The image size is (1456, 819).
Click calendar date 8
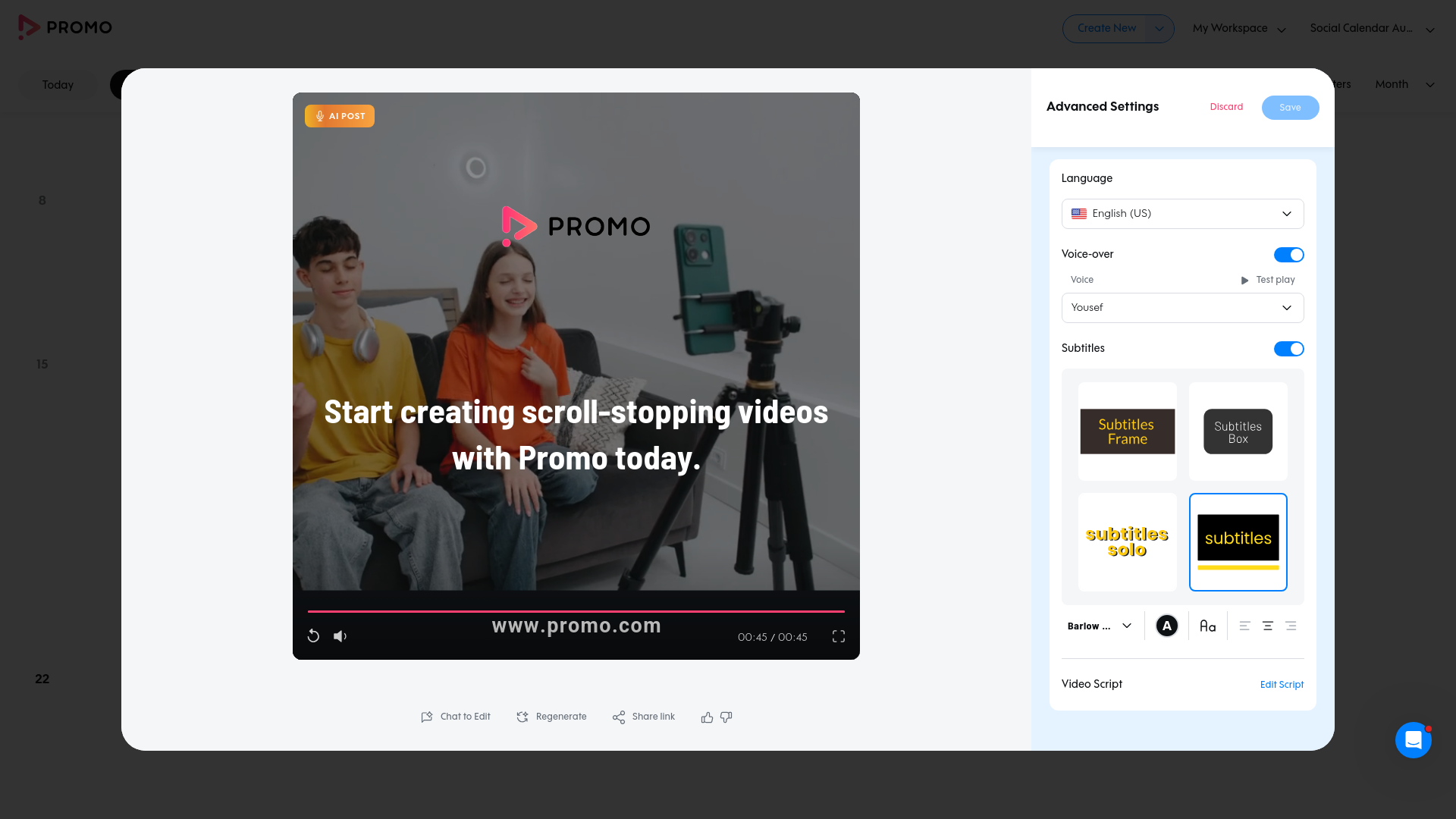42,201
